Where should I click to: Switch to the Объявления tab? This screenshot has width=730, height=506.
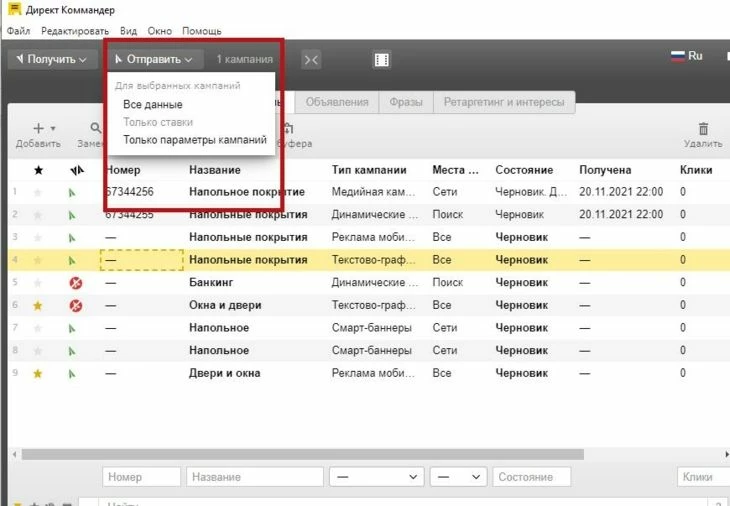(337, 102)
